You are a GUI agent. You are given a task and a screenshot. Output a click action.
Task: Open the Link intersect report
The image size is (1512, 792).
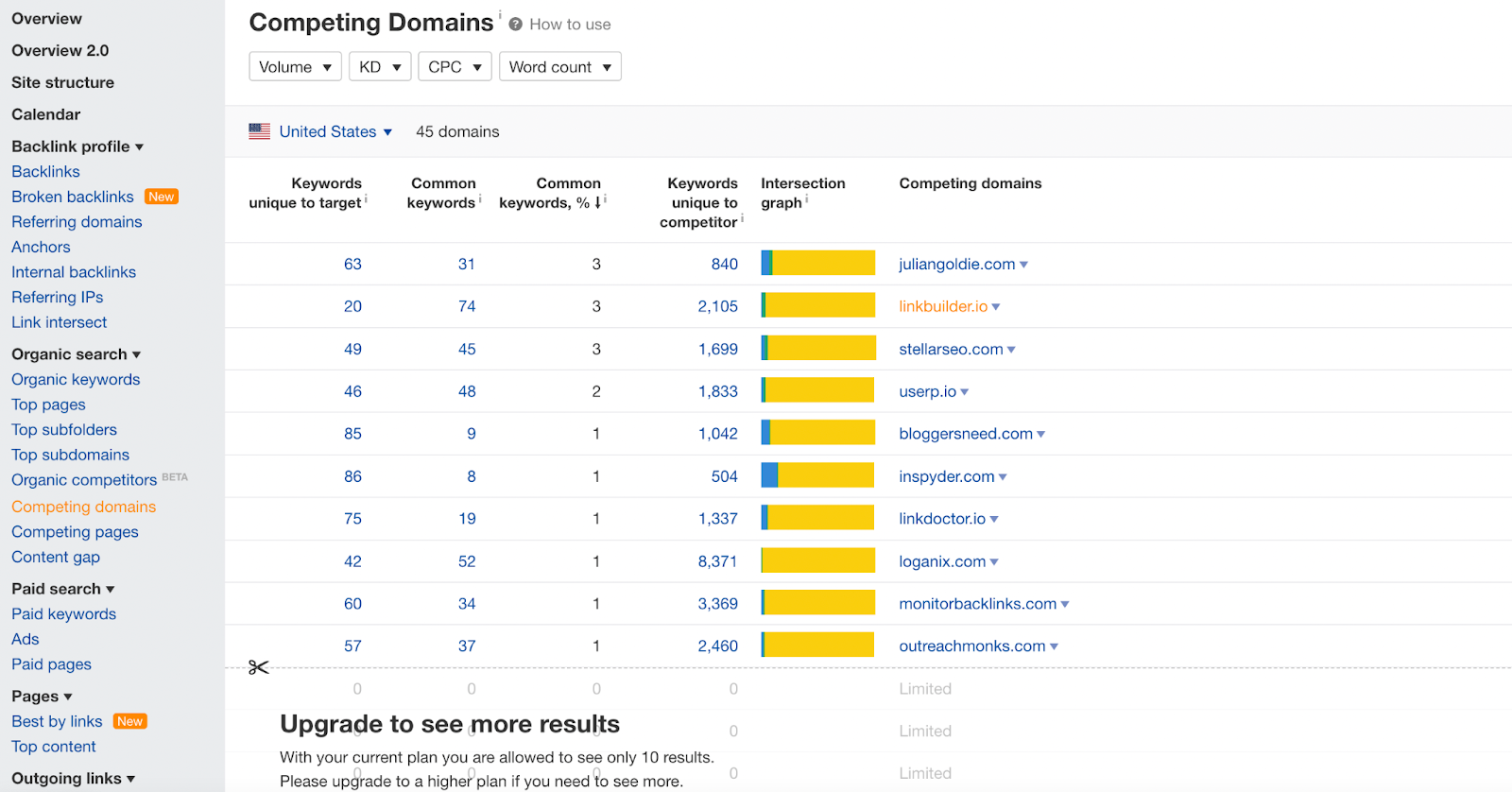[60, 322]
